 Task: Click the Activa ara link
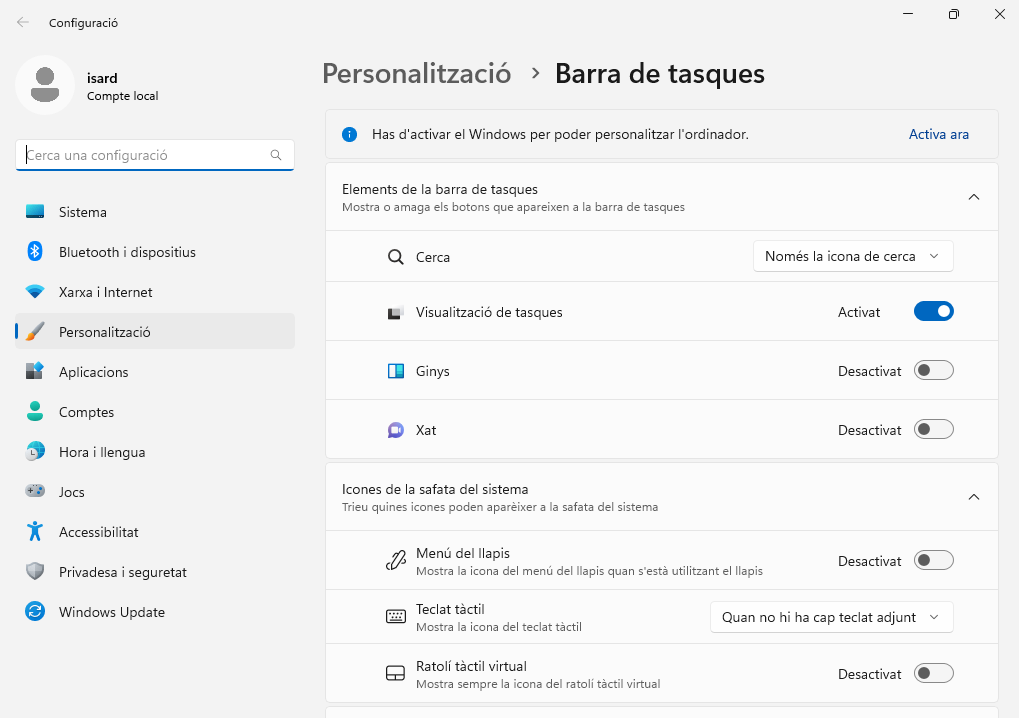(x=938, y=134)
